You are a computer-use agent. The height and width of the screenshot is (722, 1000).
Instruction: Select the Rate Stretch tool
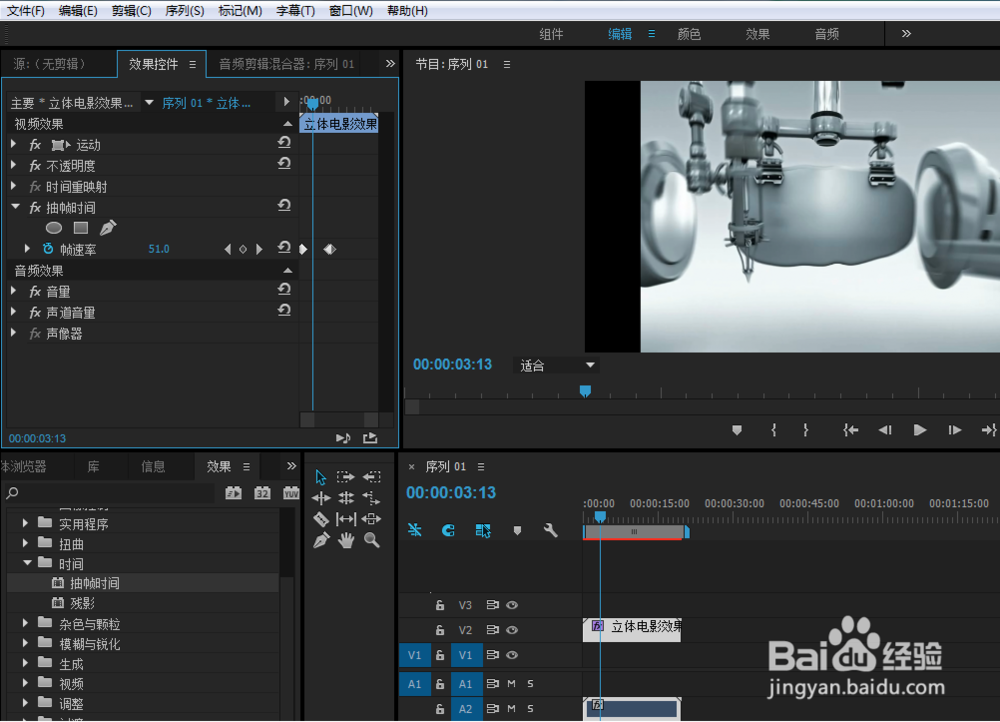pyautogui.click(x=371, y=498)
